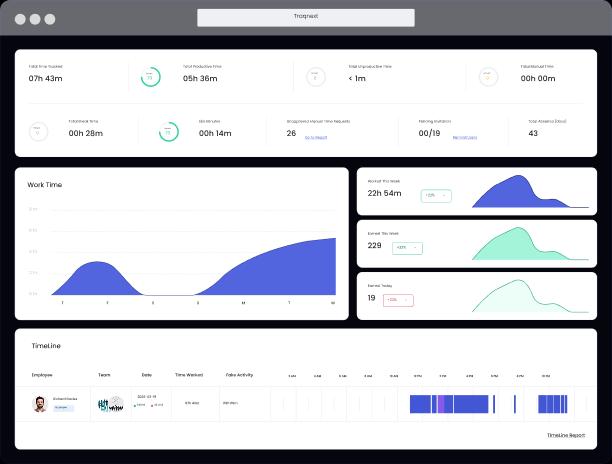This screenshot has height=464, width=612.
Task: Click the break time ring beside 00h 28m
Action: click(x=38, y=132)
